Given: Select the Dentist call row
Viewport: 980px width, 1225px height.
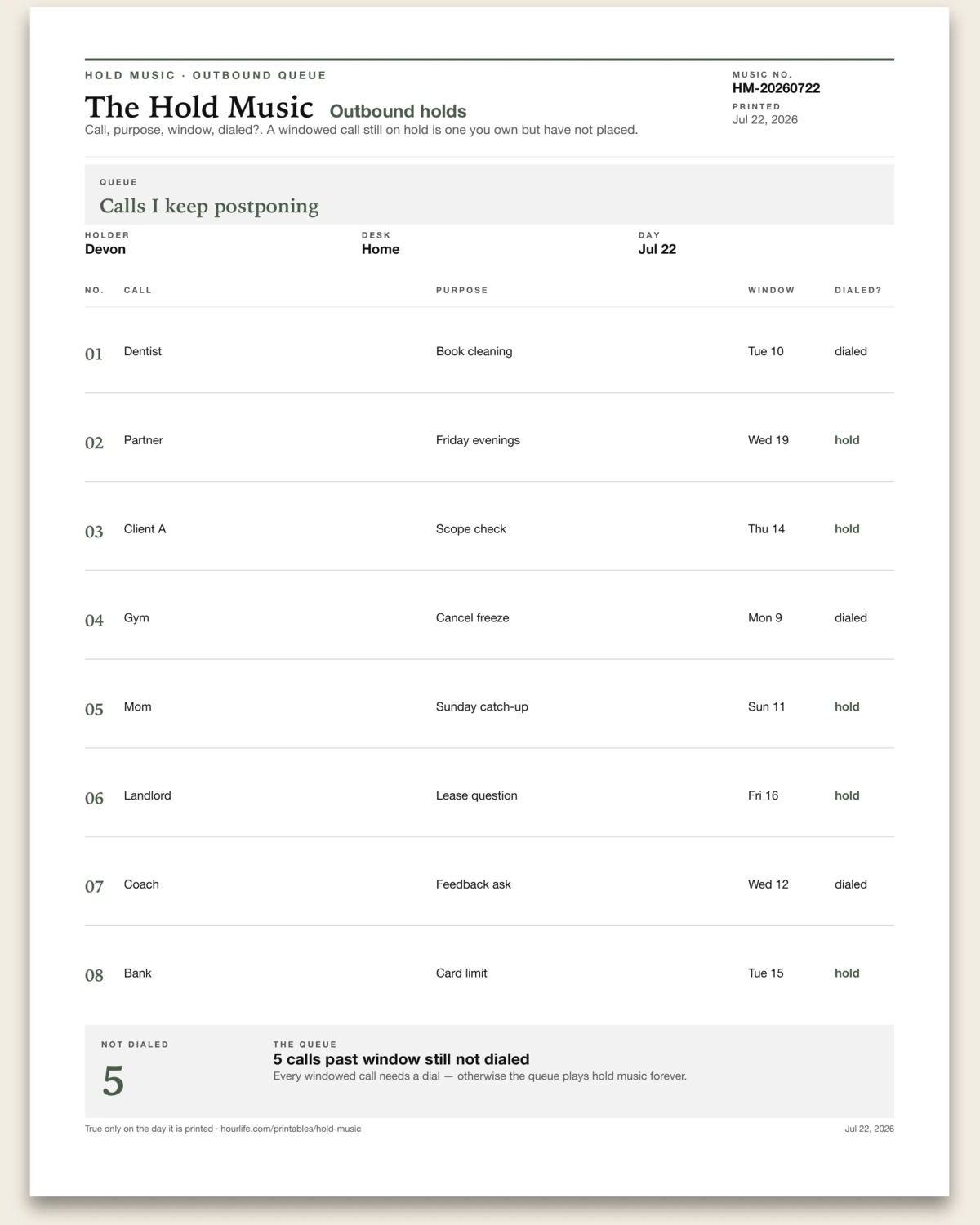Looking at the screenshot, I should [489, 351].
